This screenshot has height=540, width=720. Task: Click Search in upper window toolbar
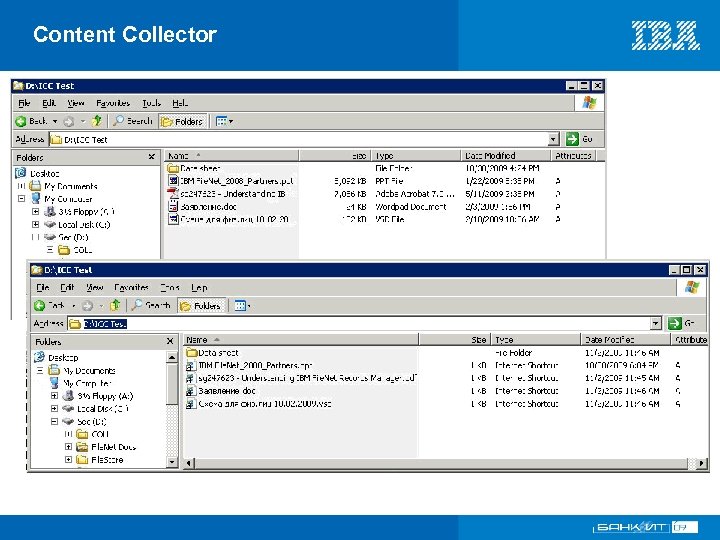(x=133, y=121)
